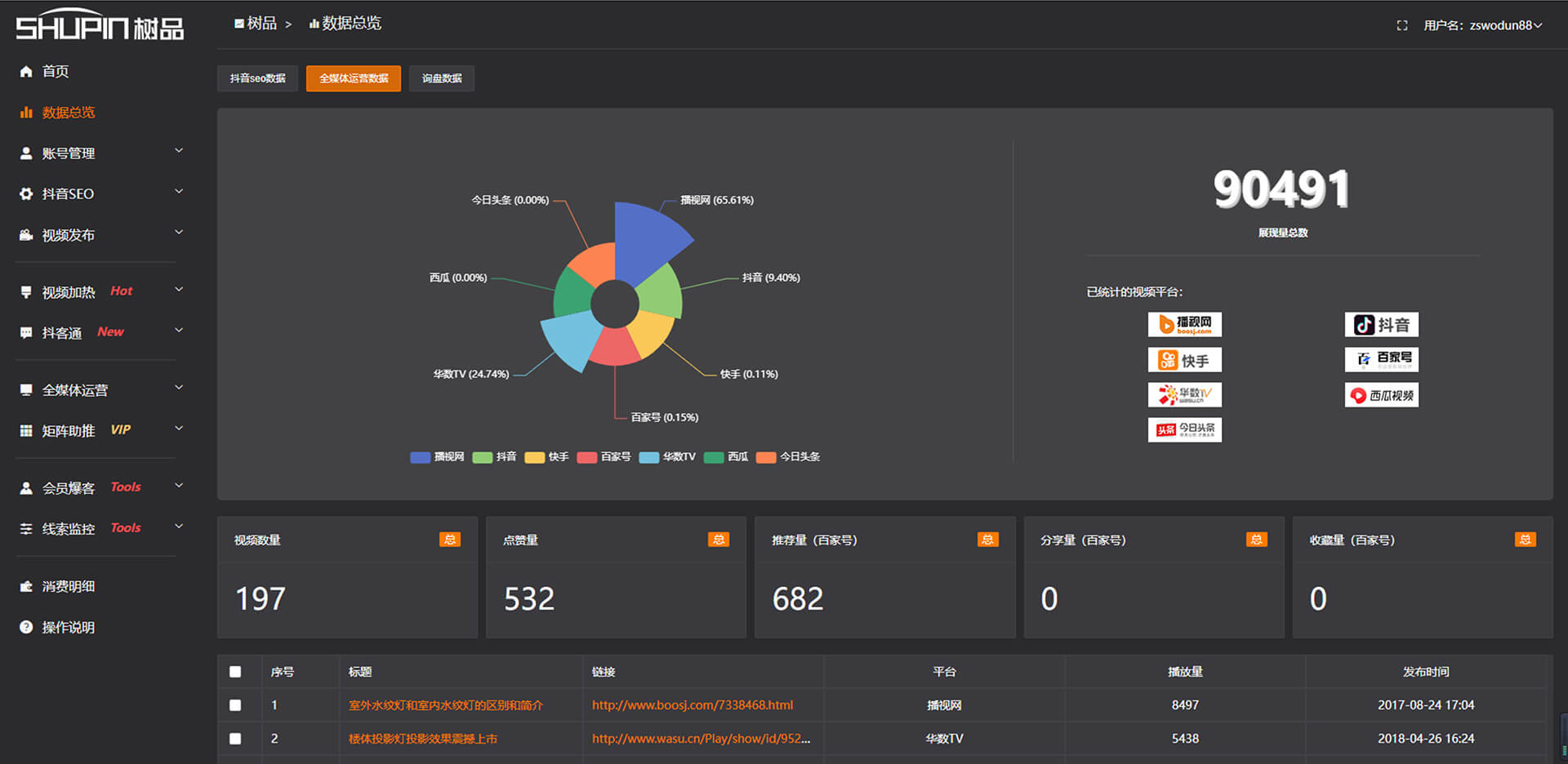
Task: Expand the 账号管理 sidebar menu
Action: 179,152
